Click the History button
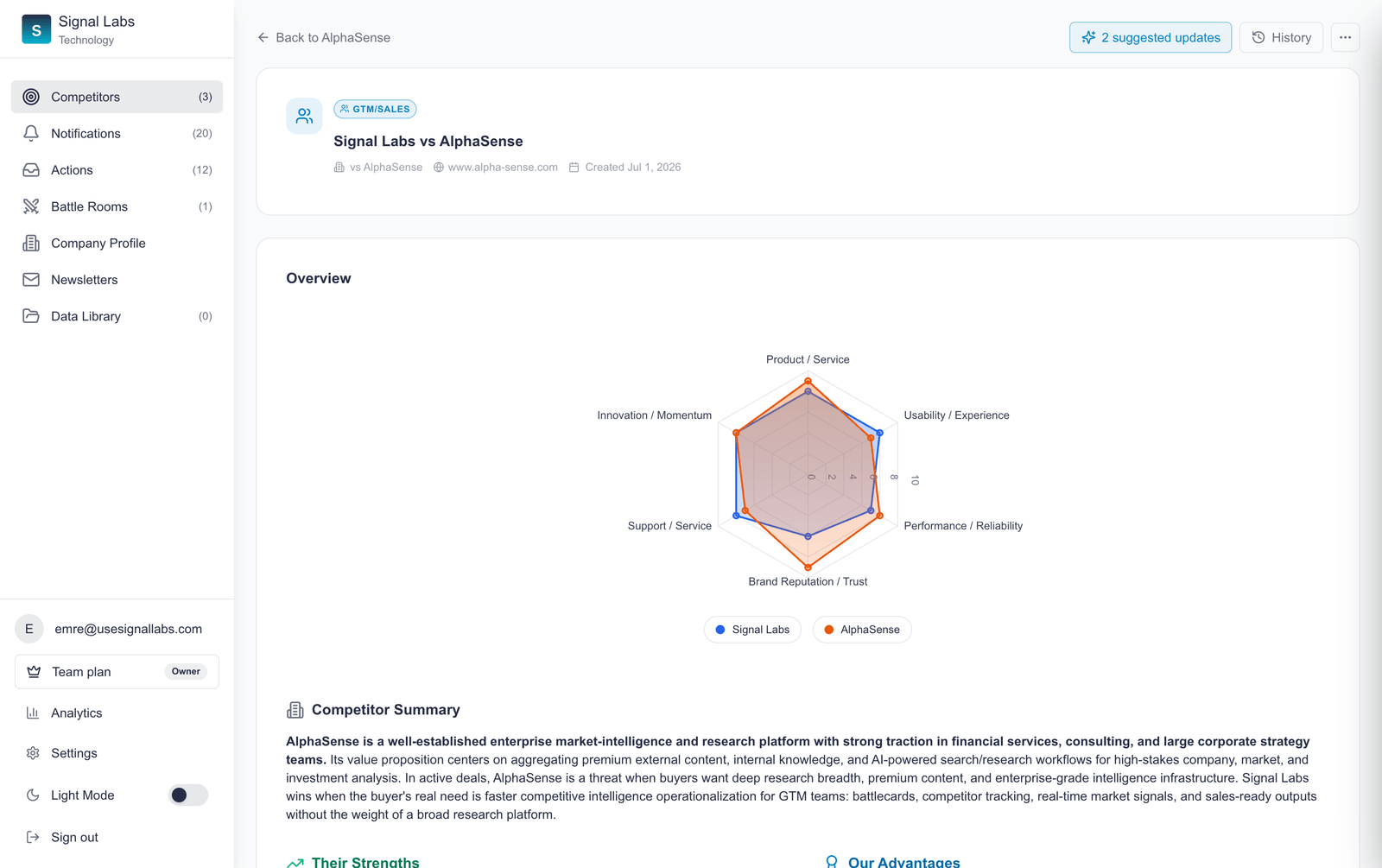Viewport: 1382px width, 868px height. click(1281, 37)
